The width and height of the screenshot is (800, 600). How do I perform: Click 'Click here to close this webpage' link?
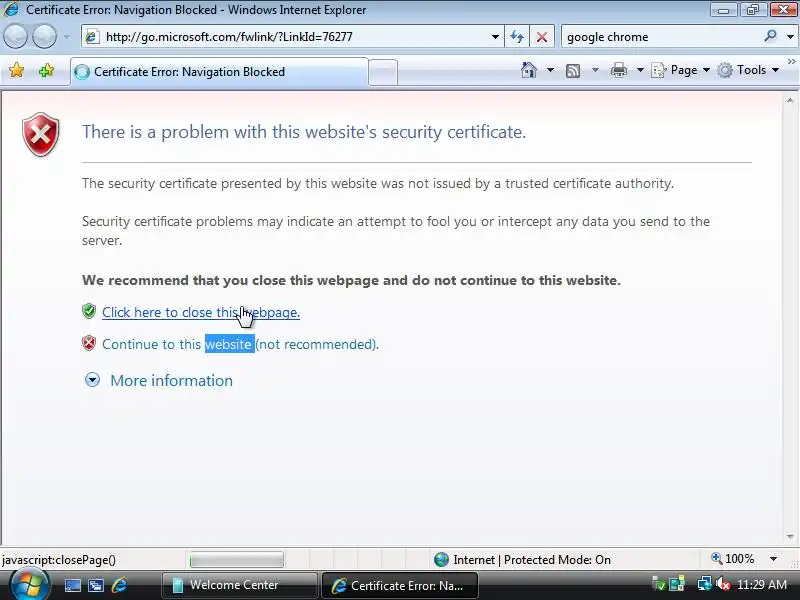click(201, 312)
